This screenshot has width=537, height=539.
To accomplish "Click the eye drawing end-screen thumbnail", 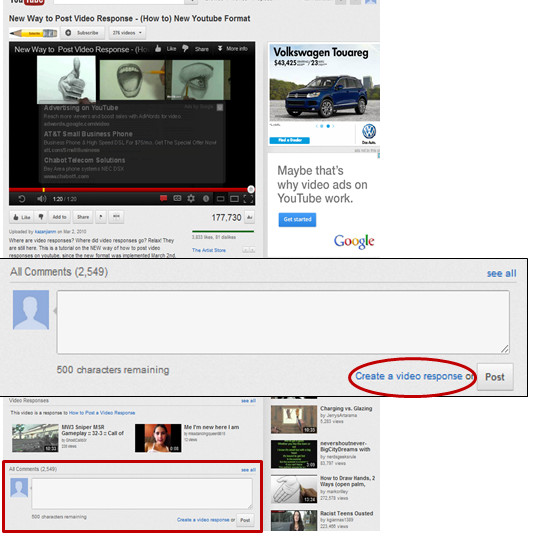I will click(198, 80).
